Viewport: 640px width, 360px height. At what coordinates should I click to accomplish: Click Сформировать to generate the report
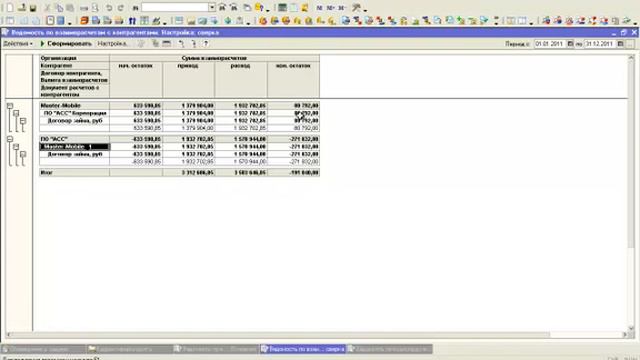pos(66,43)
